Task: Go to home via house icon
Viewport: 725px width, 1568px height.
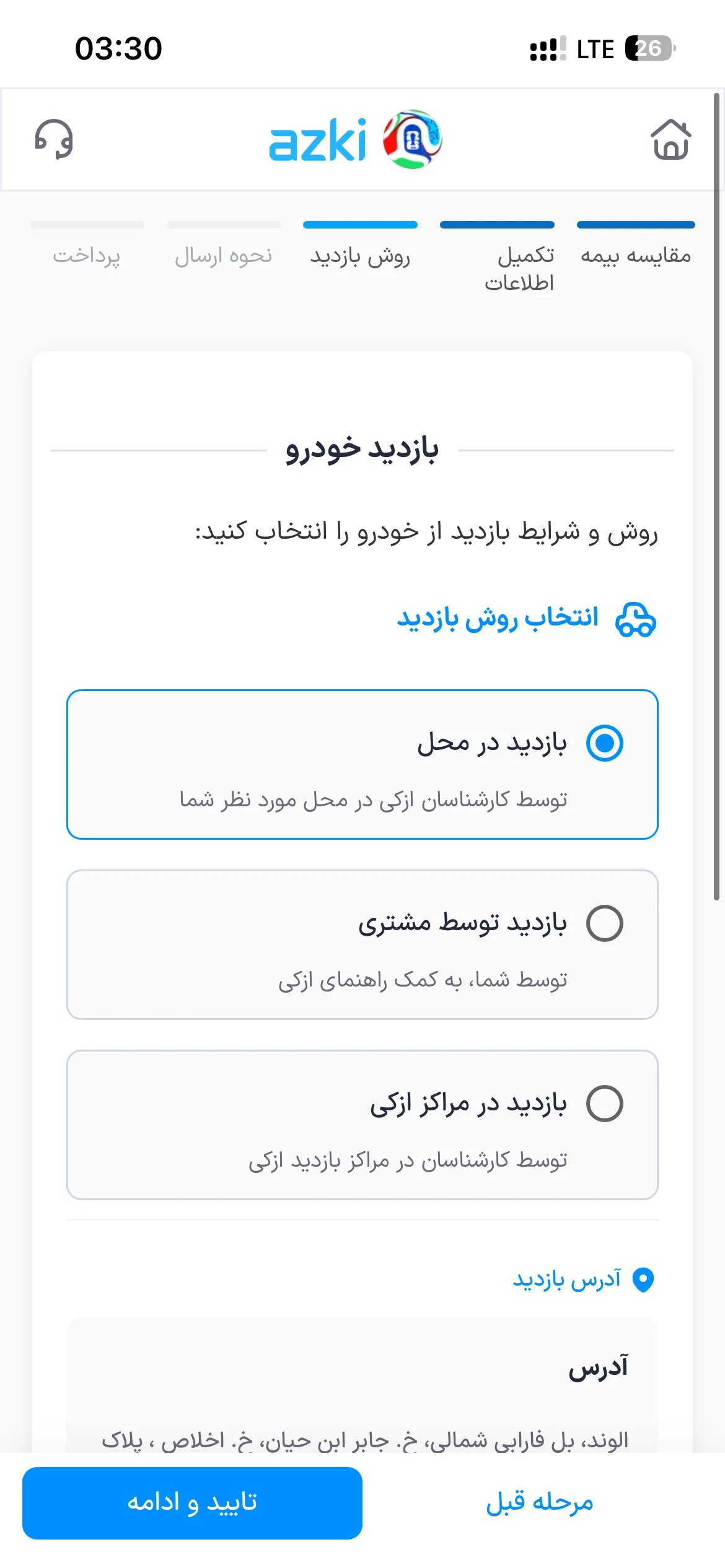Action: 670,139
